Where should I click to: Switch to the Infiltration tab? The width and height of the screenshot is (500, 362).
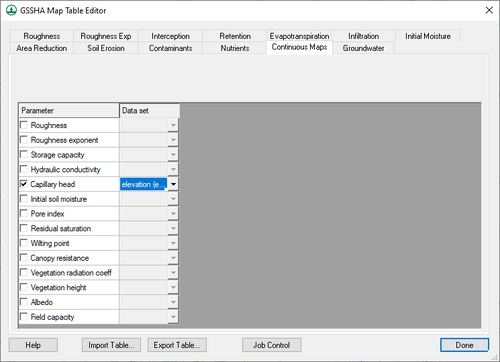coord(363,36)
